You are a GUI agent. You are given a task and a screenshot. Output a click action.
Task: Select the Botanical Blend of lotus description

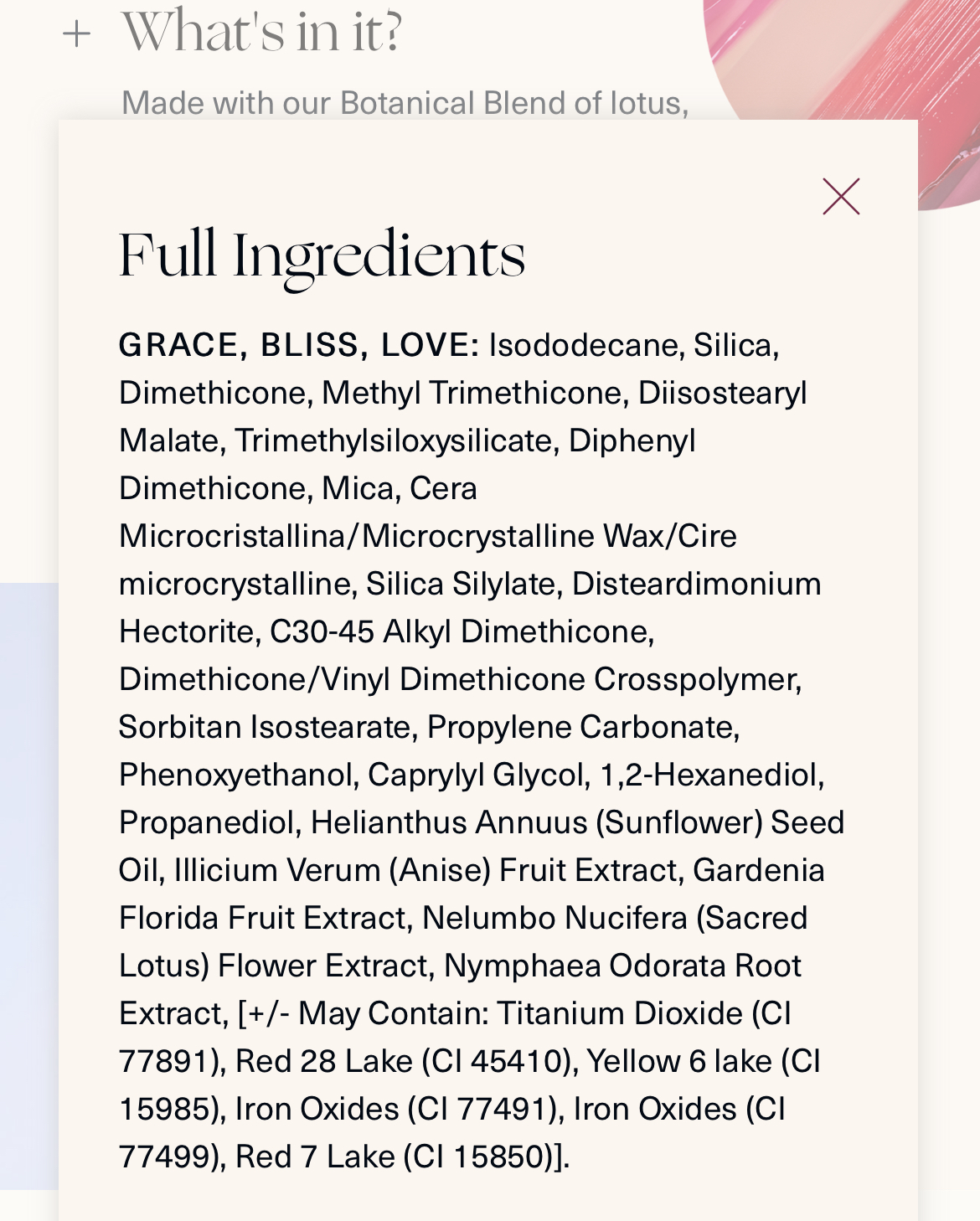click(405, 103)
